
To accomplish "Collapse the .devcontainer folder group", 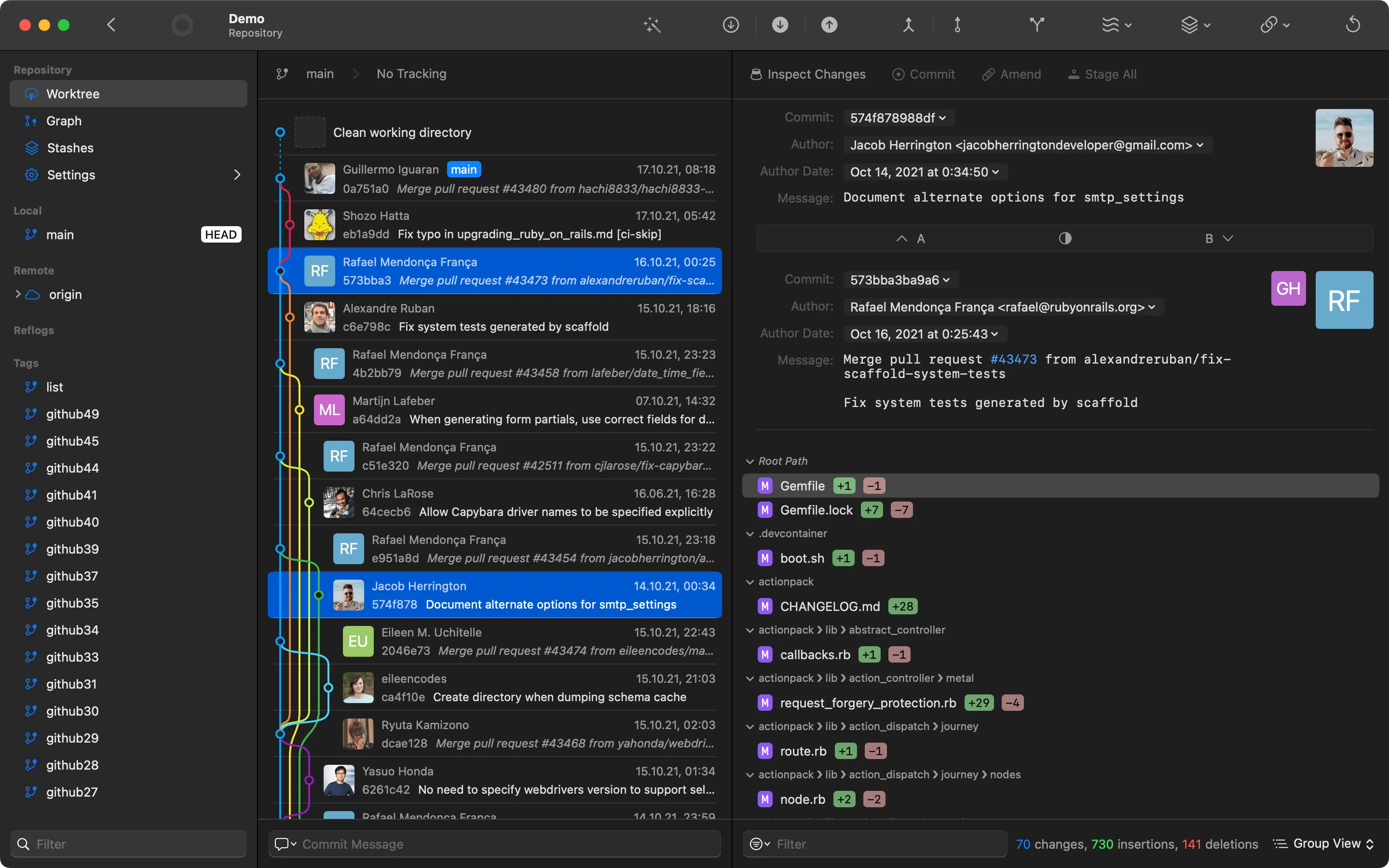I will pyautogui.click(x=749, y=534).
